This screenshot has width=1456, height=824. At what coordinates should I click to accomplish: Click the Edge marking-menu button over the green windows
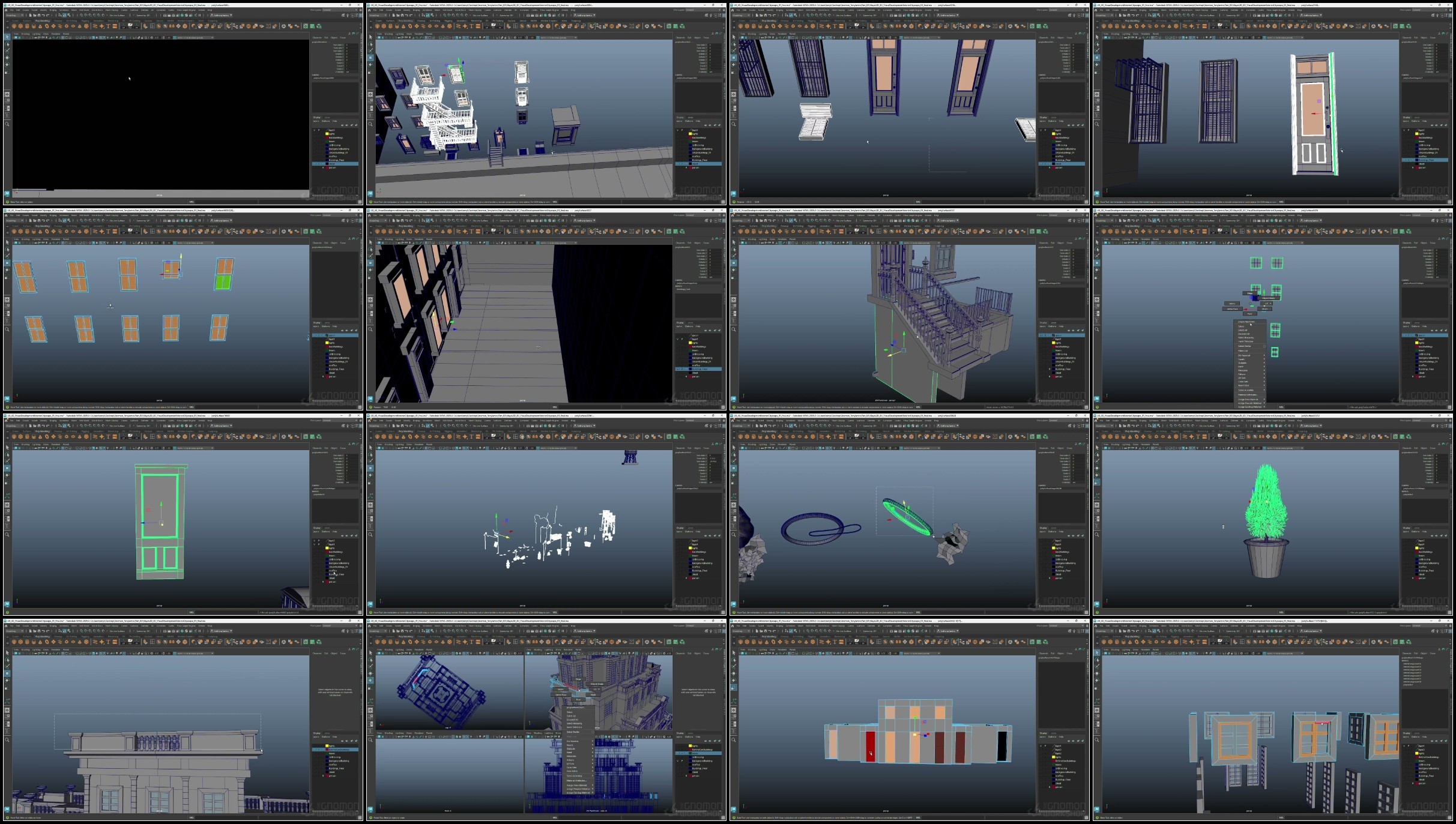[x=1251, y=293]
